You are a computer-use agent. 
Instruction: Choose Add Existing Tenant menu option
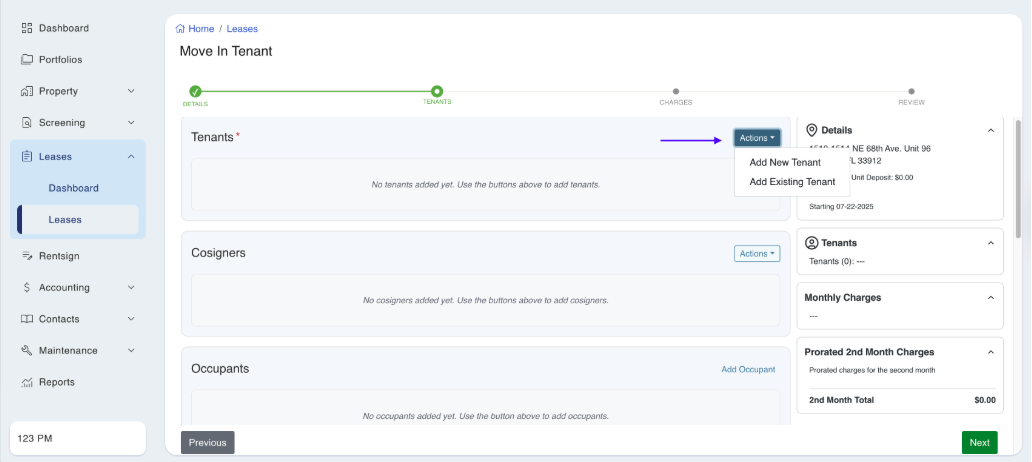[792, 182]
